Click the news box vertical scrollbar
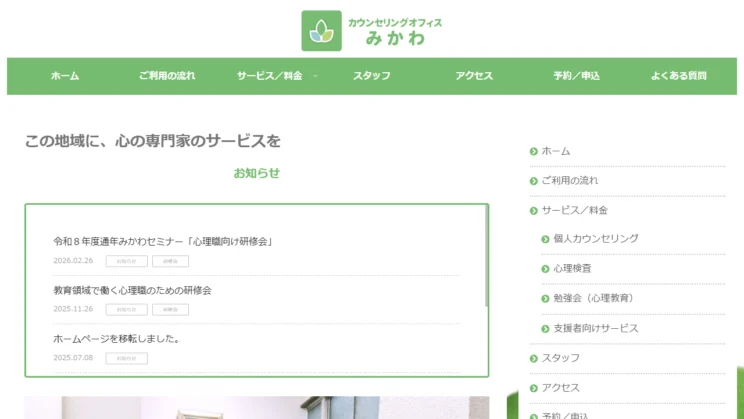Screen dimensions: 744x419 click(x=486, y=256)
